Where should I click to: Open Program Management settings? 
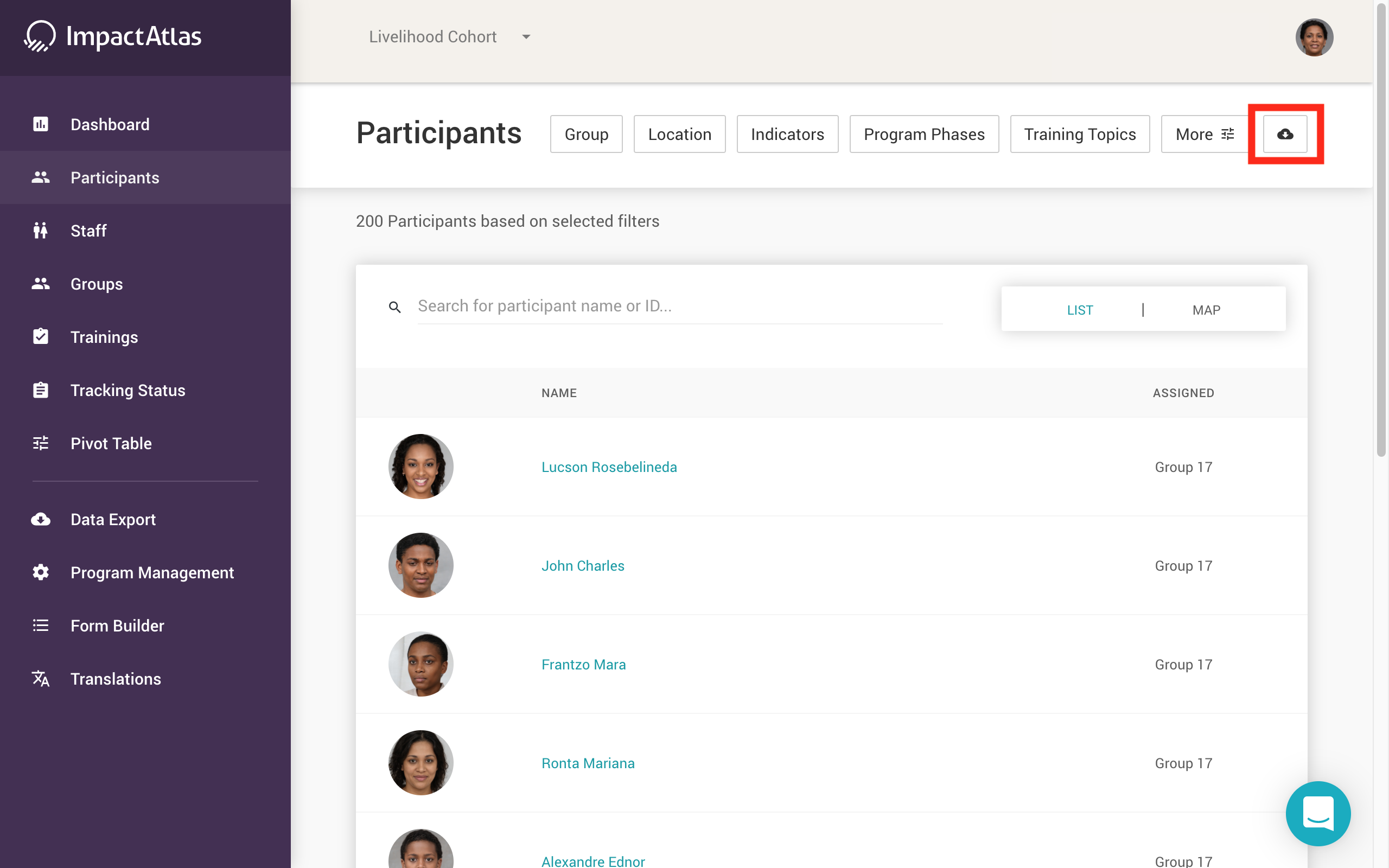151,572
